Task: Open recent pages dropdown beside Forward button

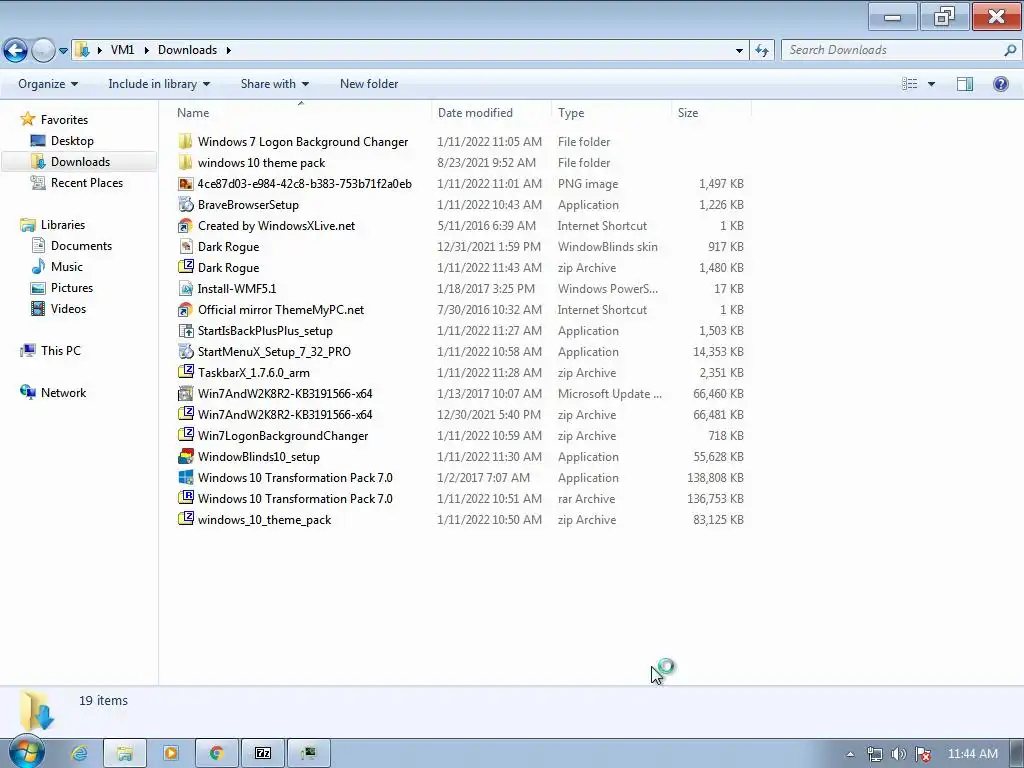Action: pos(63,50)
